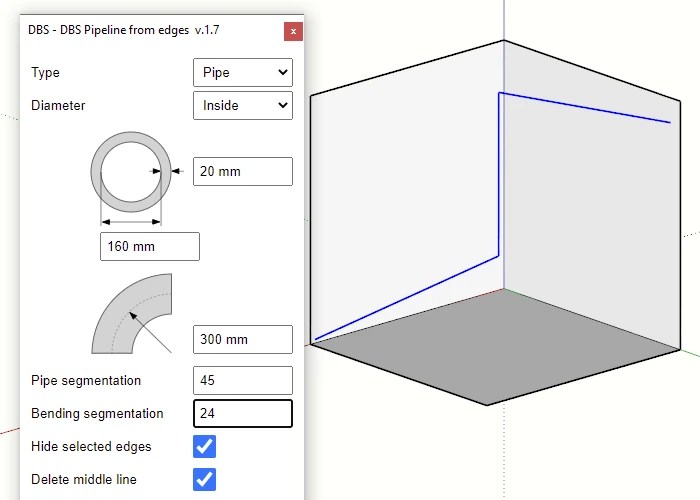Select the vertical blue edge in the model
Viewport: 700px width, 500px height.
pos(499,174)
